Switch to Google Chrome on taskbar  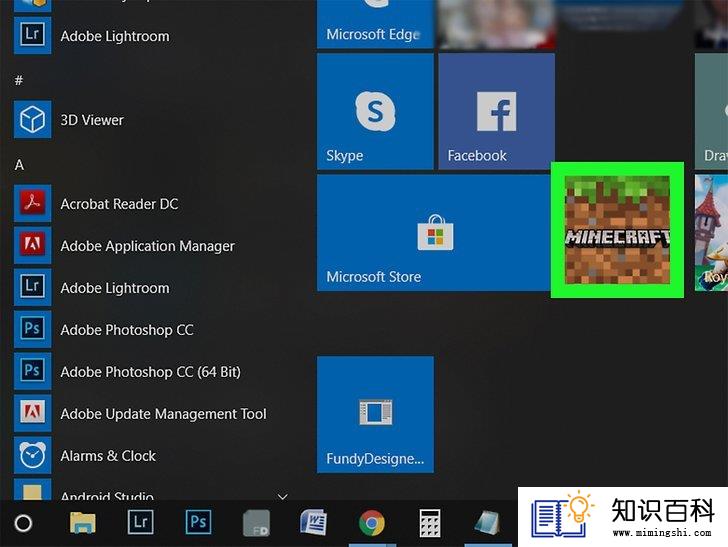372,523
